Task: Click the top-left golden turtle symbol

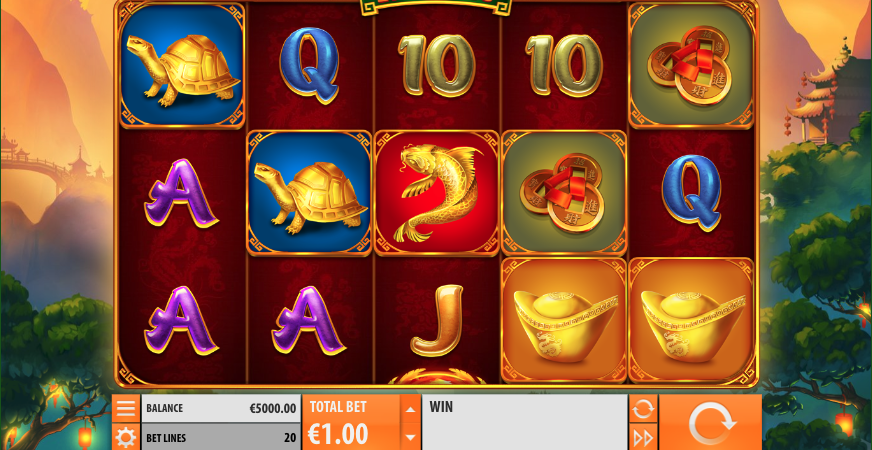Action: 182,66
